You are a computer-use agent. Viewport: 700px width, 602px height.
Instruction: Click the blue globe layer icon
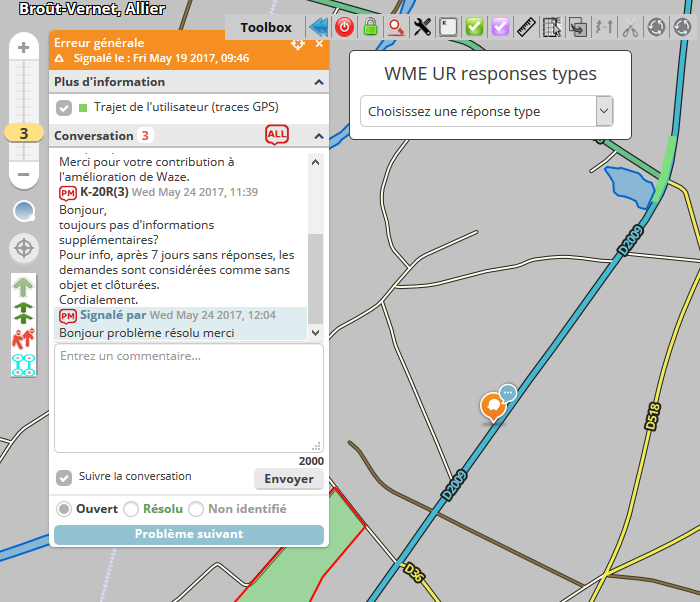click(x=24, y=211)
